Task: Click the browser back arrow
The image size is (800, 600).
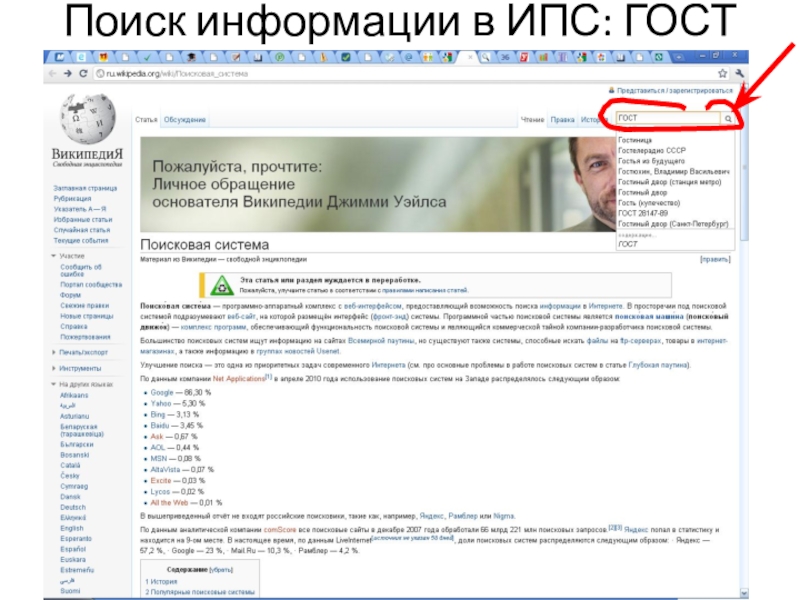Action: 52,73
